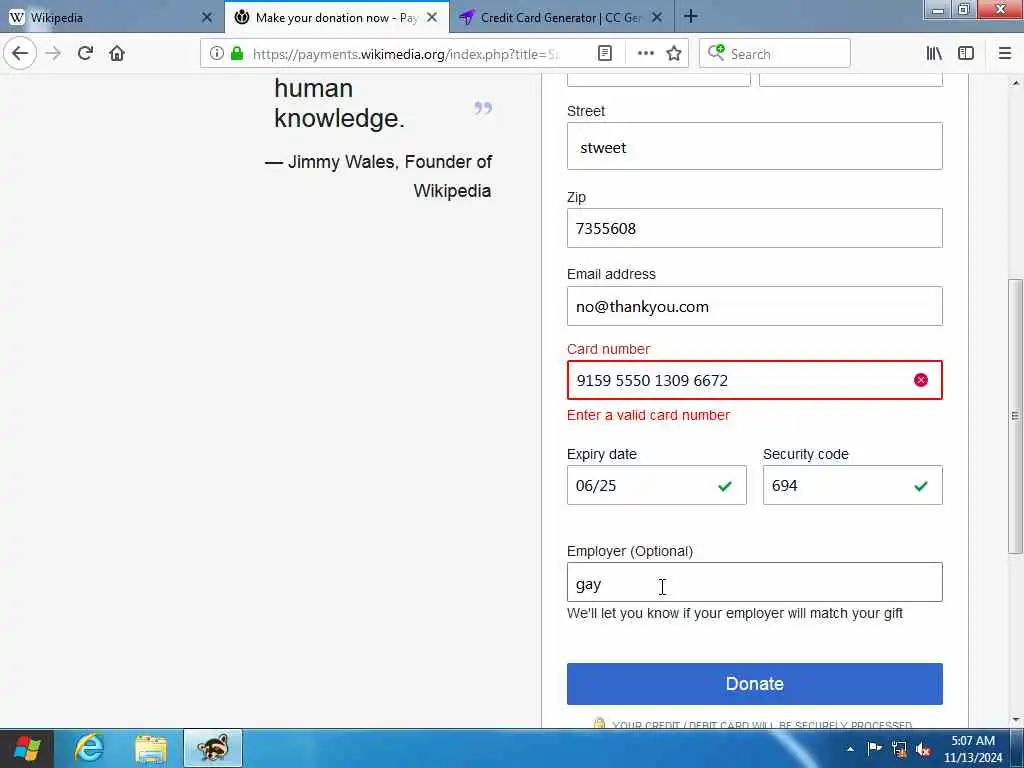
Task: Show hidden system tray icons
Action: pos(850,749)
